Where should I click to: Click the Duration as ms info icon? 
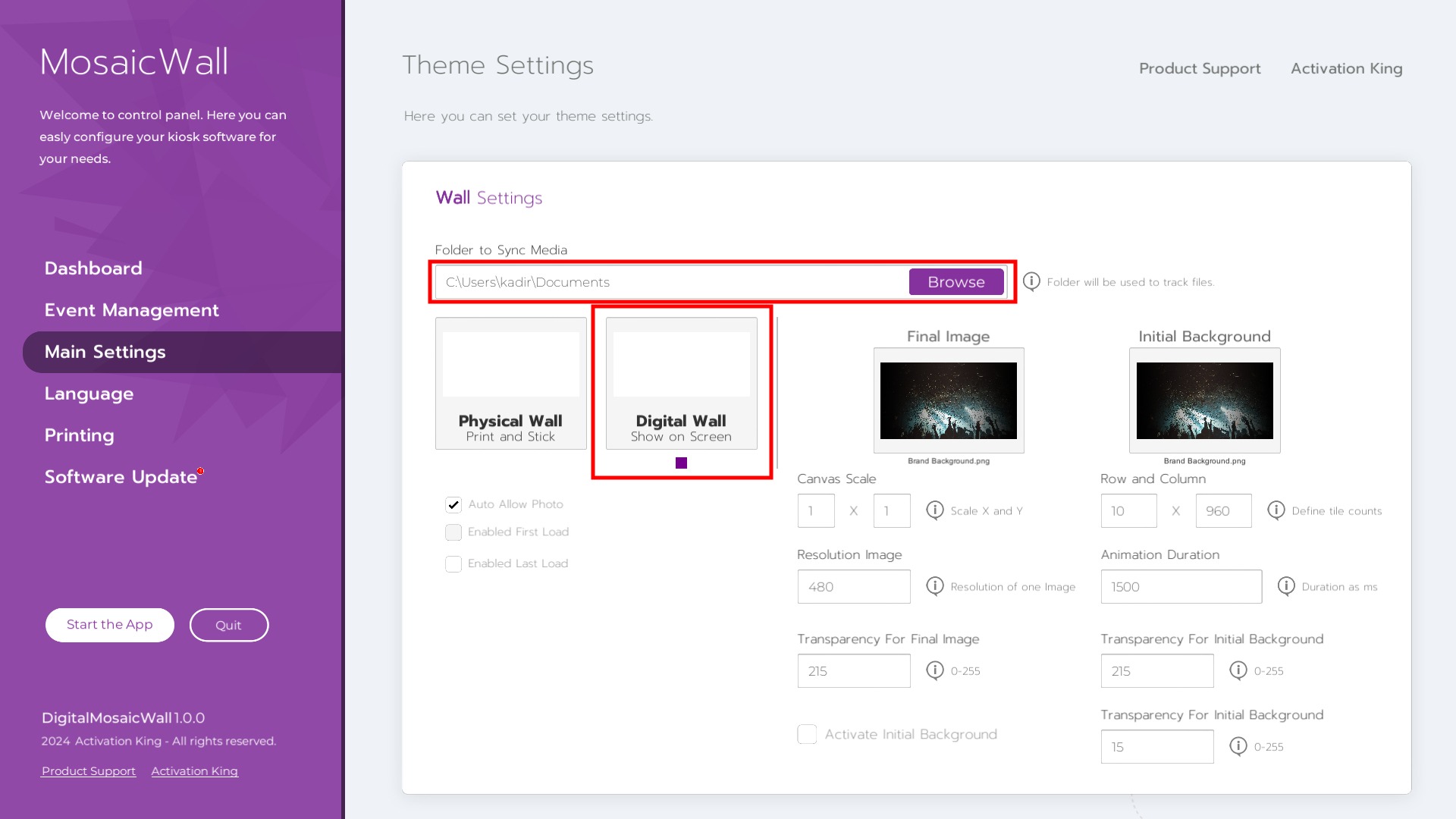tap(1286, 586)
